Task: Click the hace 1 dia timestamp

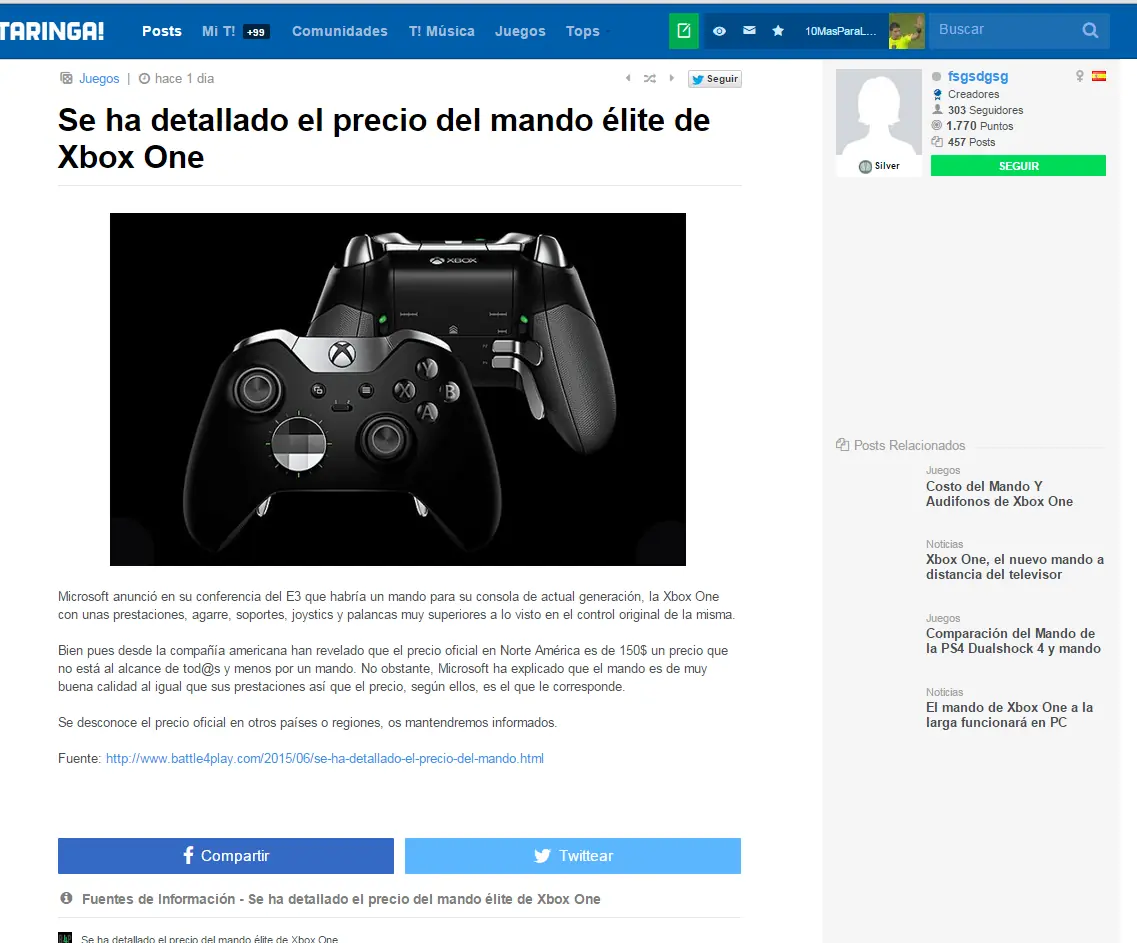Action: click(x=184, y=78)
